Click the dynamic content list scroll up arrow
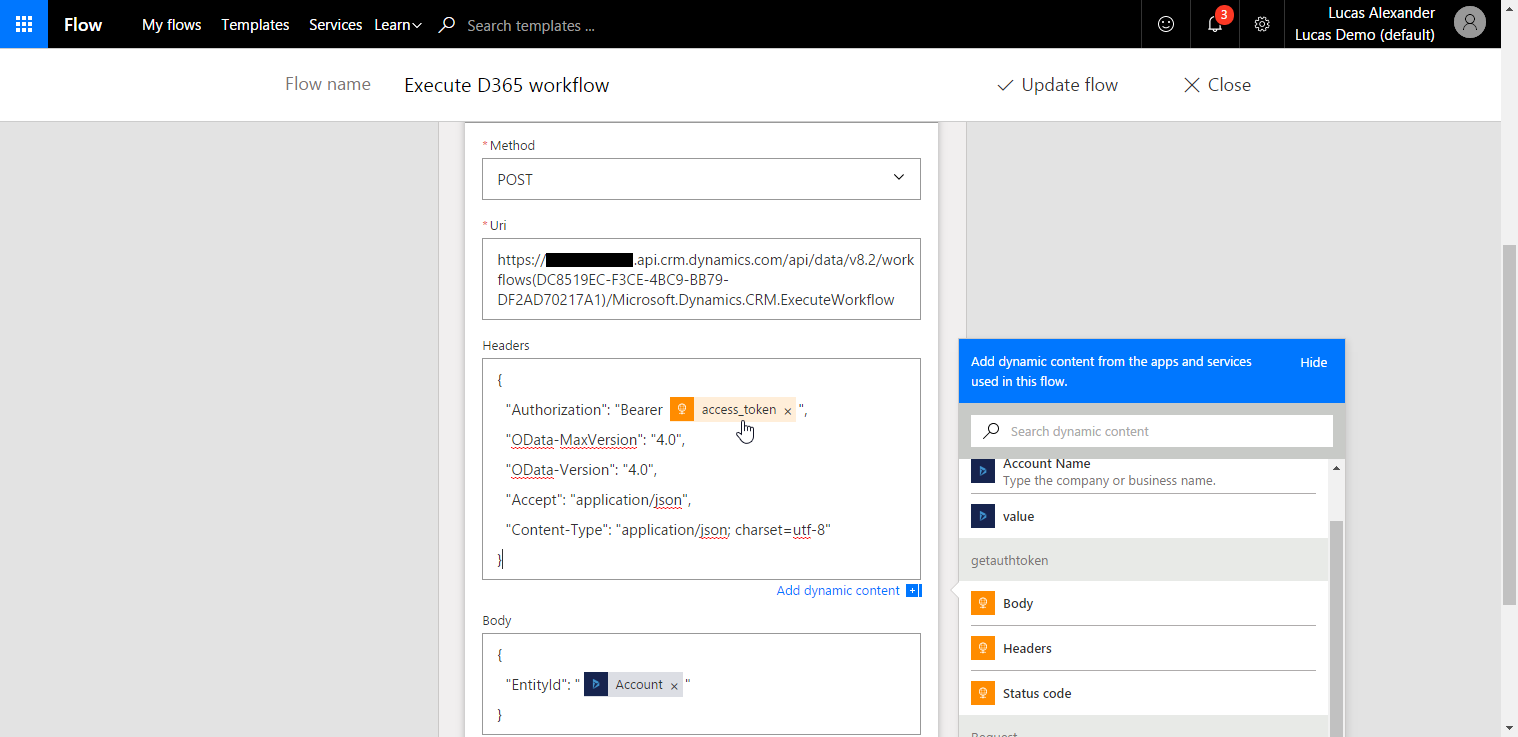 pyautogui.click(x=1337, y=467)
